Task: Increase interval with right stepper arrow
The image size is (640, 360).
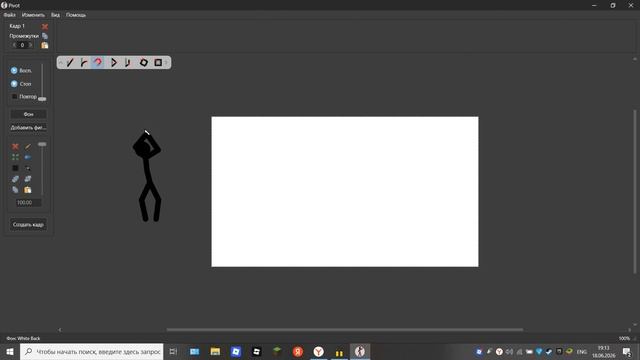Action: (x=31, y=45)
